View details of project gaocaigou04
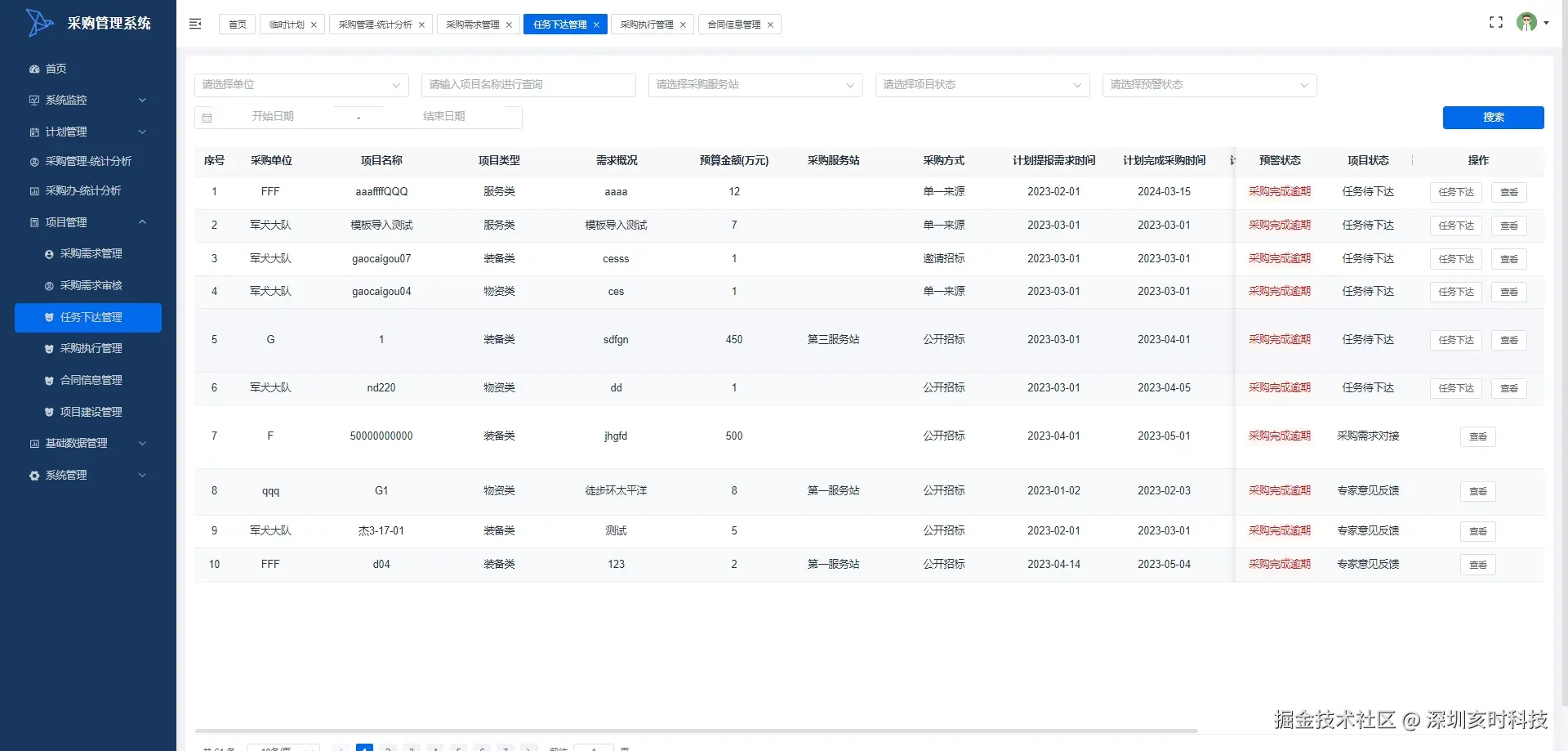The width and height of the screenshot is (1568, 751). click(1509, 293)
